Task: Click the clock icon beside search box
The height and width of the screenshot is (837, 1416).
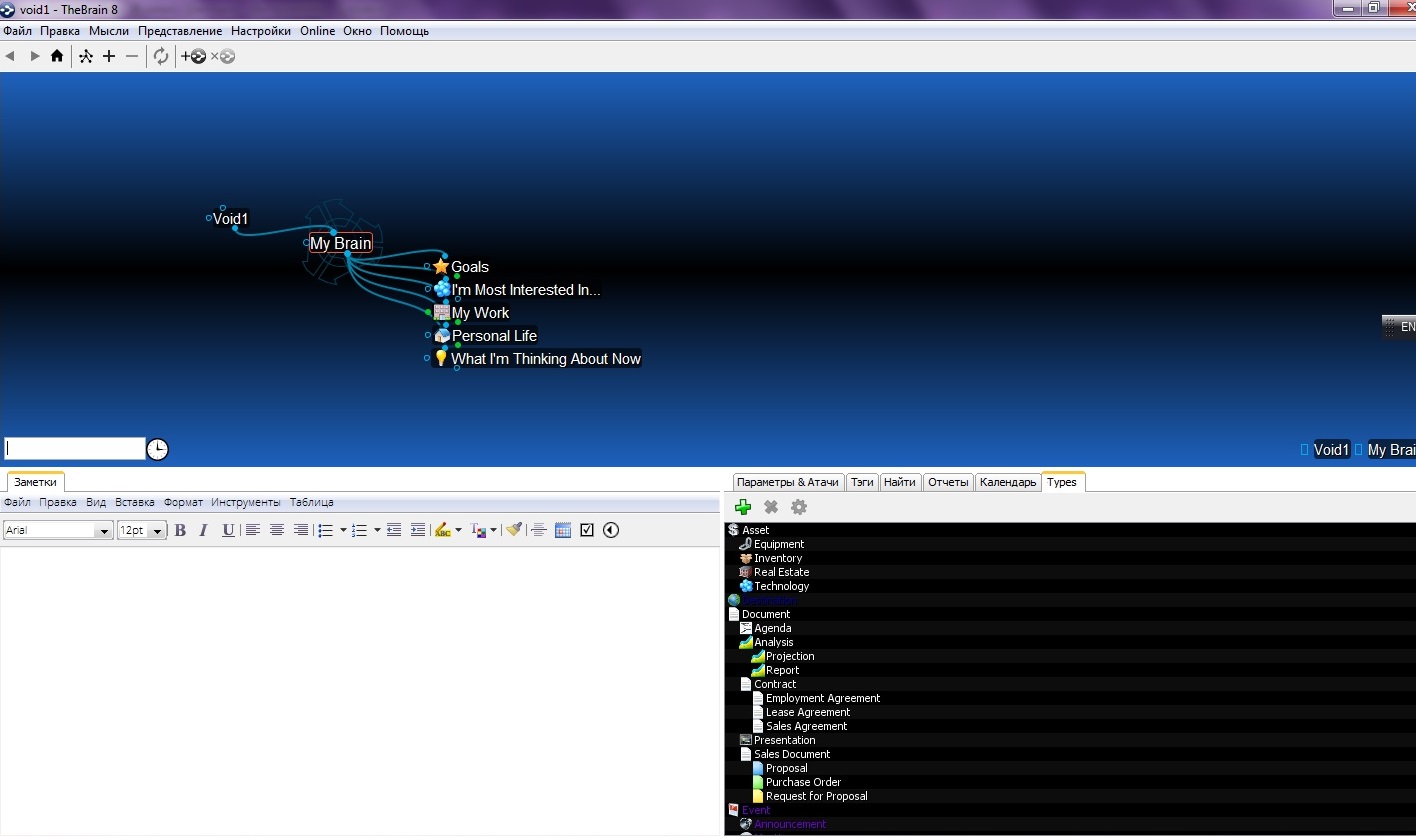Action: click(158, 449)
